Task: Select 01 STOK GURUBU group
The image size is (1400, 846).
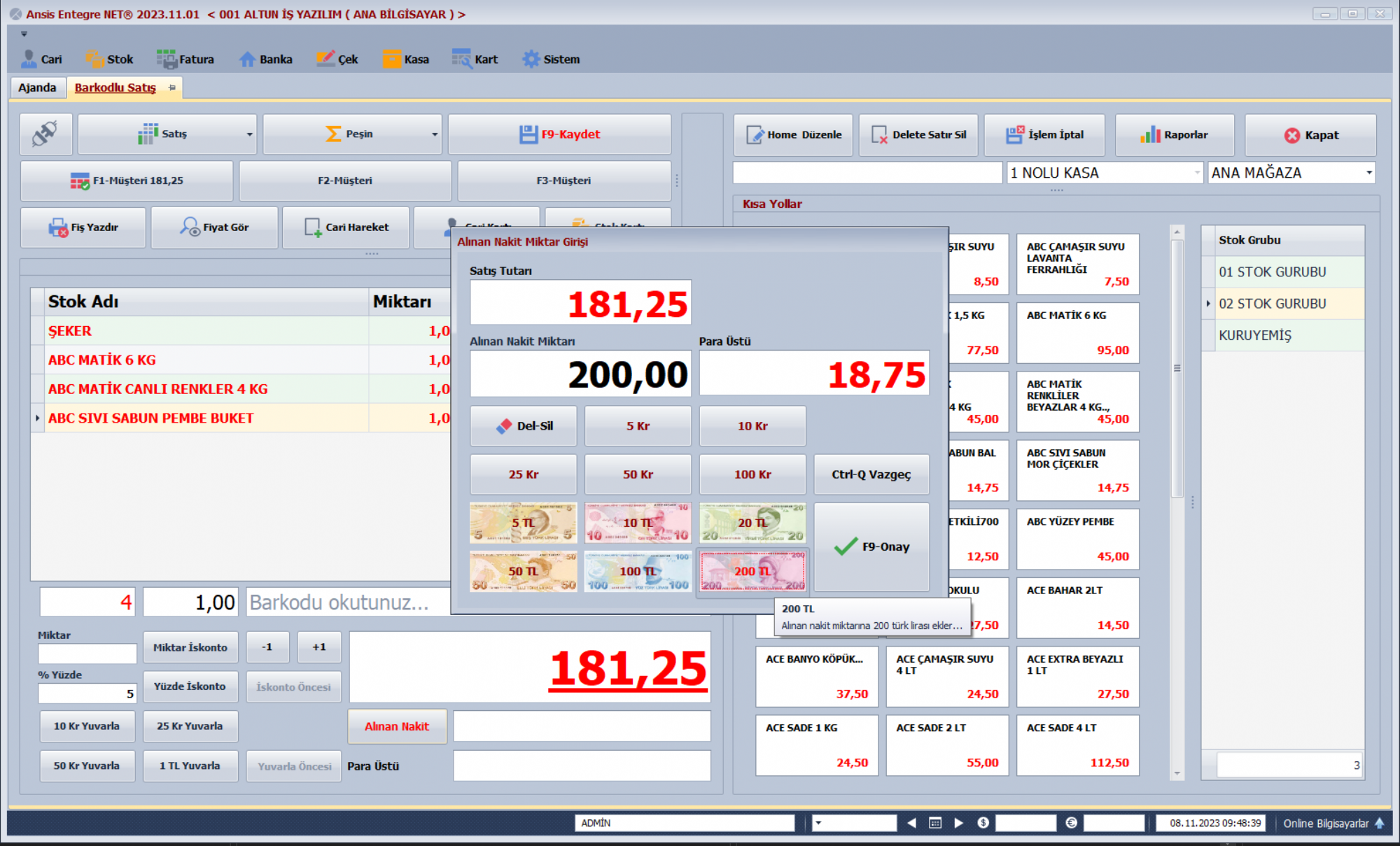Action: (x=1289, y=272)
